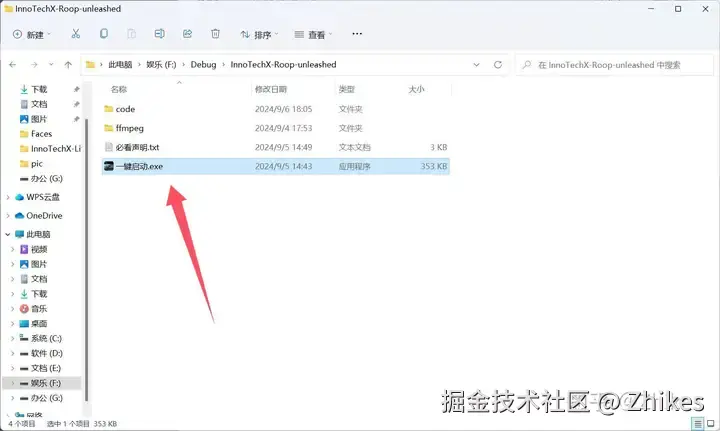Viewport: 720px width, 431px height.
Task: Switch to large icons view icon
Action: click(711, 424)
